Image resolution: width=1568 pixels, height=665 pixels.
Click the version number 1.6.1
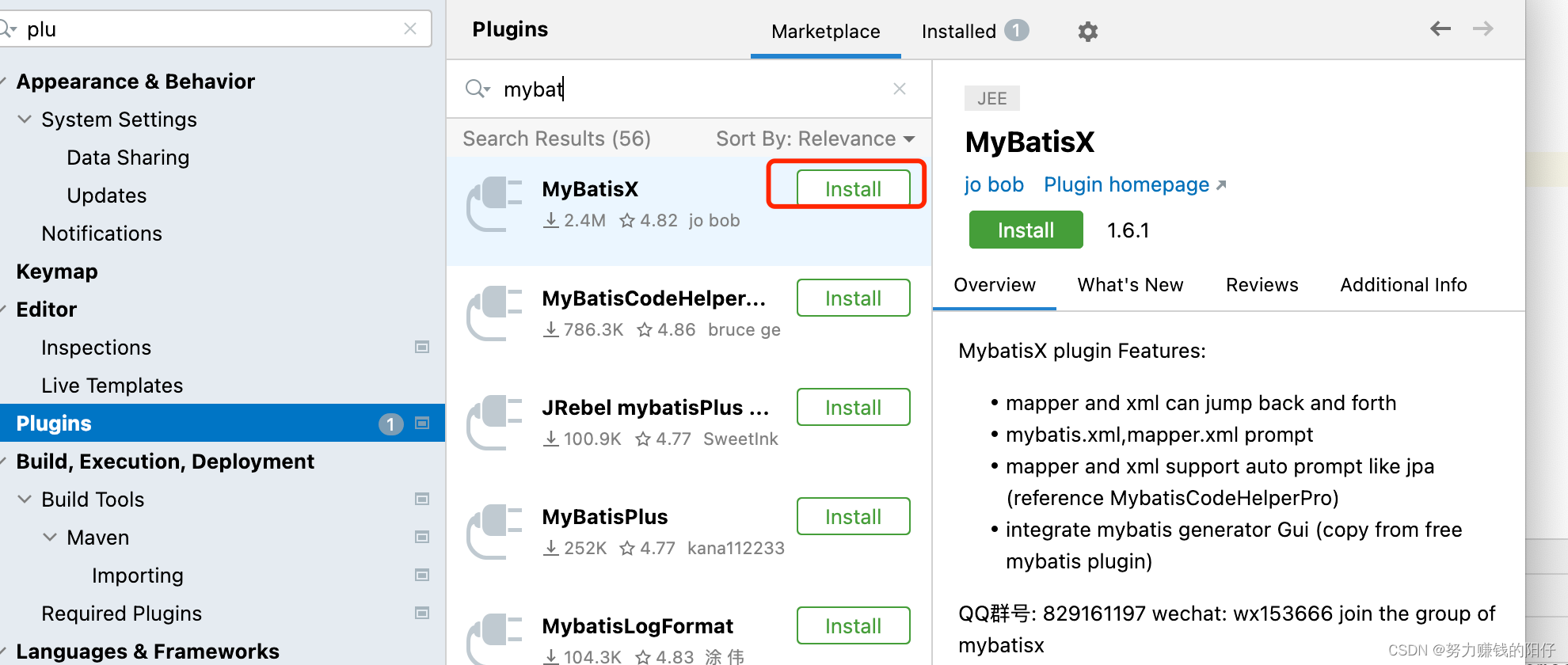coord(1128,230)
